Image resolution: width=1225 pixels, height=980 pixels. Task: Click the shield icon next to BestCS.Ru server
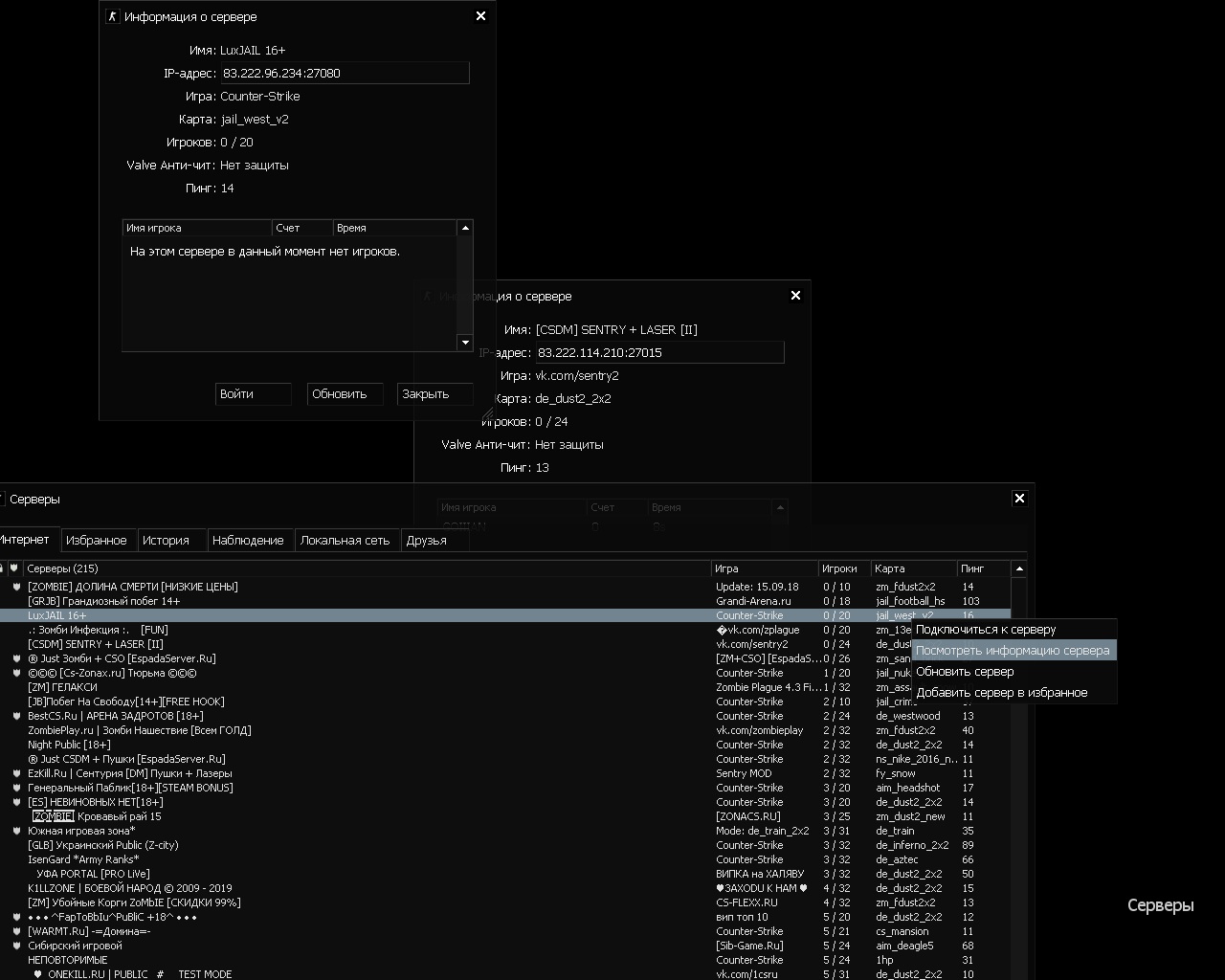click(x=16, y=716)
